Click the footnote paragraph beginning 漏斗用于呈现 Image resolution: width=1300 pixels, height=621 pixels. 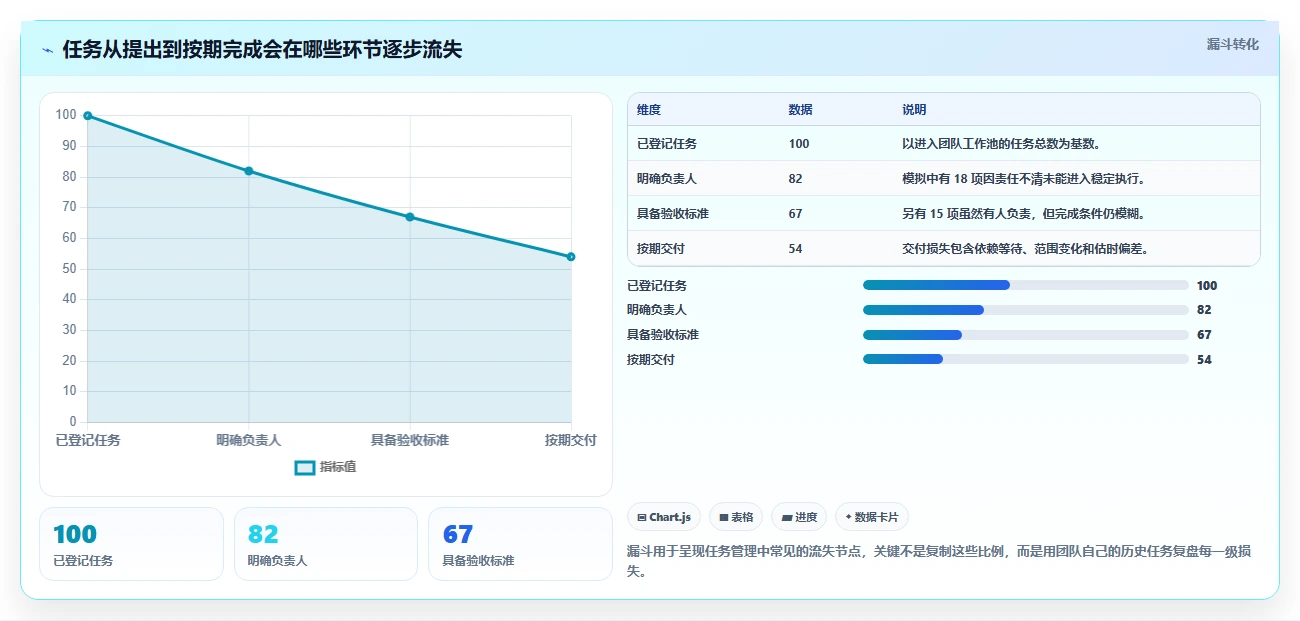pyautogui.click(x=940, y=561)
